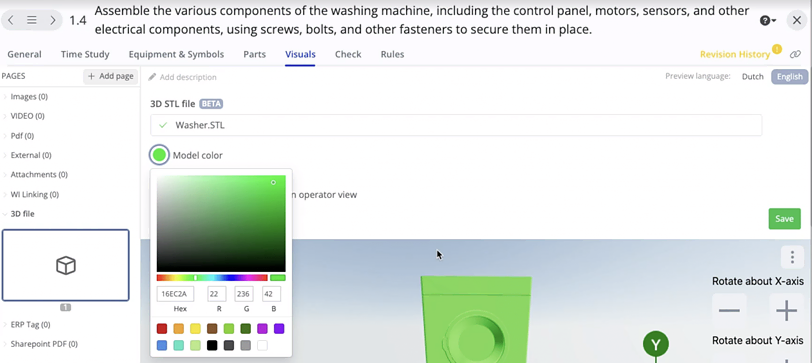Click the BETA badge
Image resolution: width=812 pixels, height=363 pixels.
click(x=211, y=104)
